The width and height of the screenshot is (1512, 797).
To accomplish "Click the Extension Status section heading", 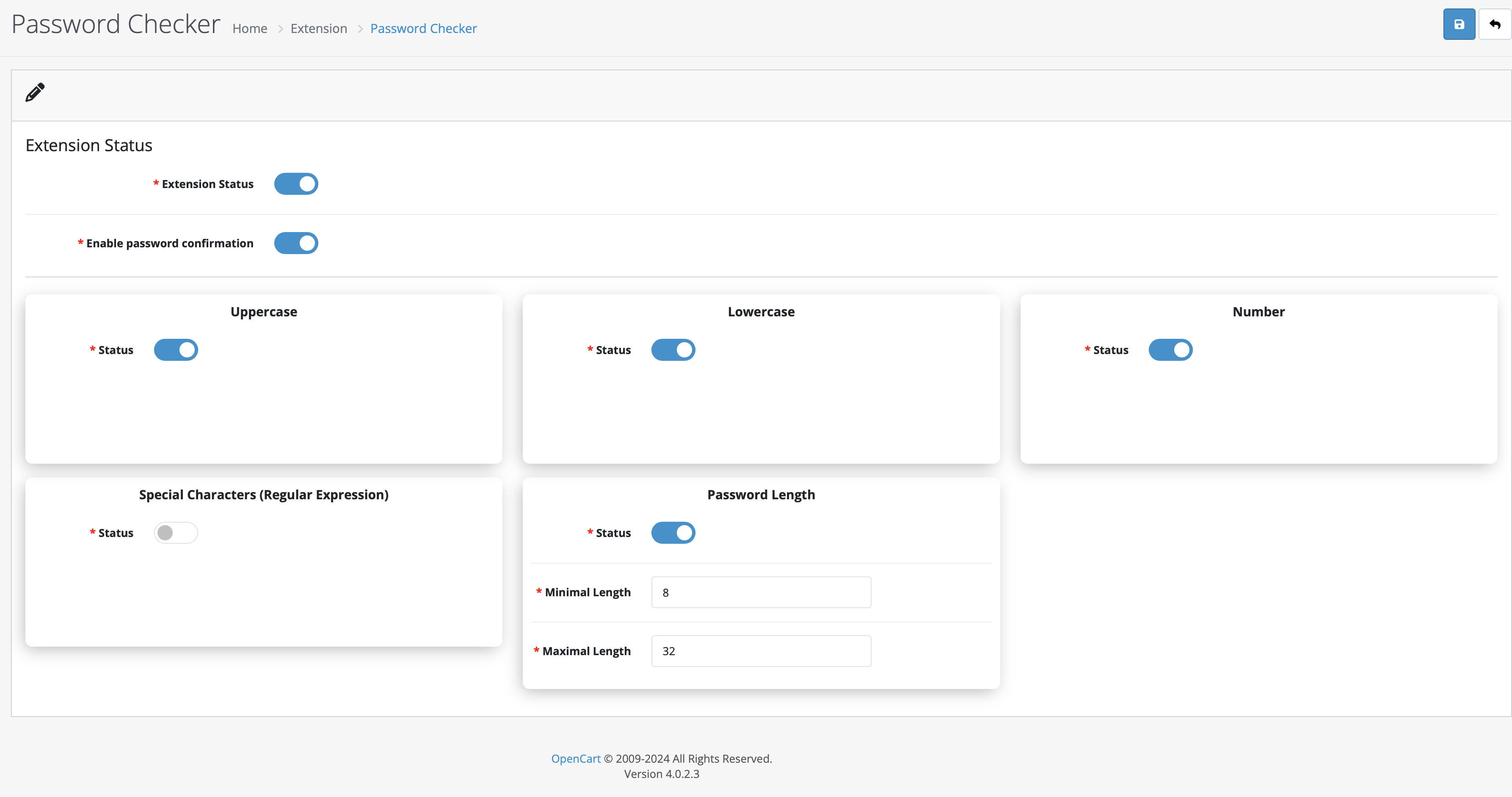I will (88, 145).
